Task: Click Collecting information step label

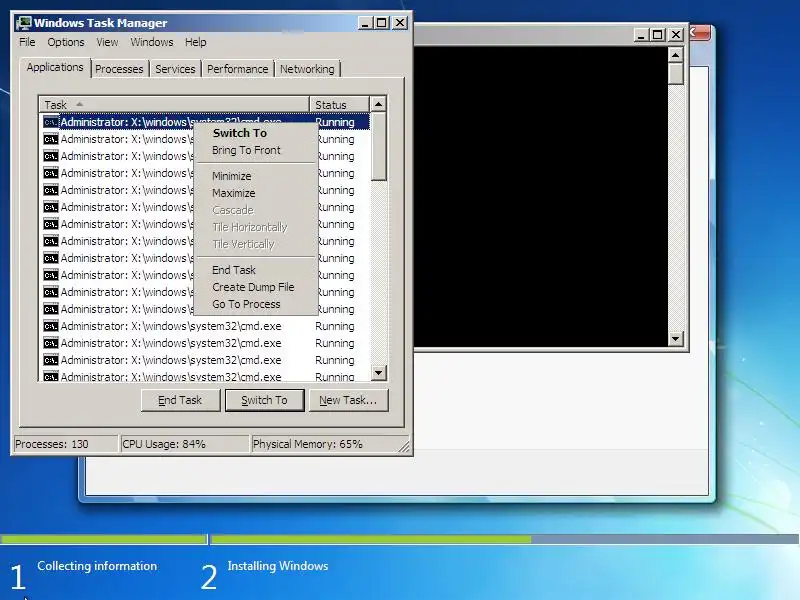Action: (97, 566)
